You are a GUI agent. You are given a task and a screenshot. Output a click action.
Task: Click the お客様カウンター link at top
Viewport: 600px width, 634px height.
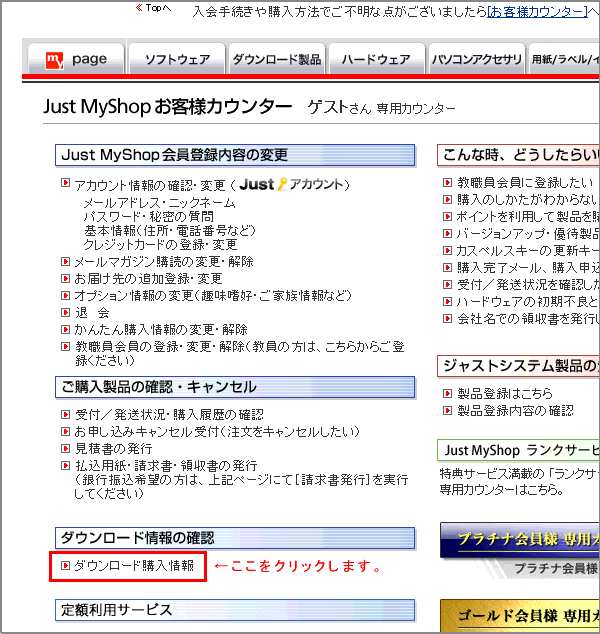[535, 11]
